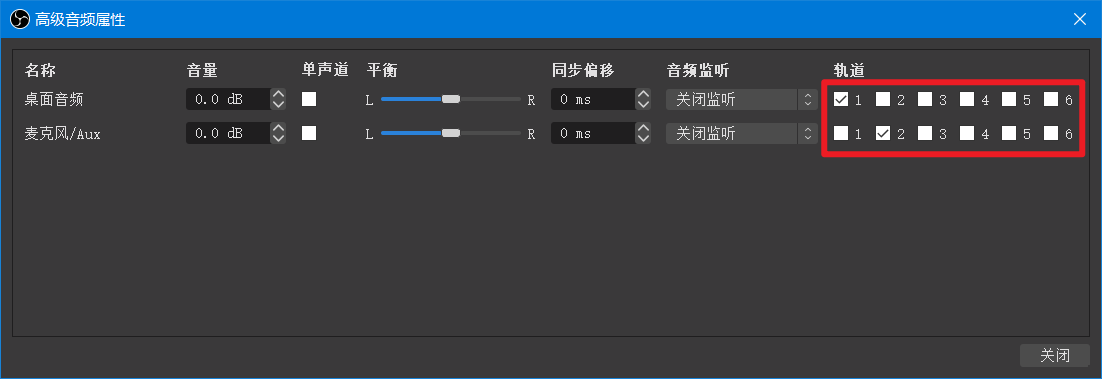The width and height of the screenshot is (1102, 379).
Task: Enable 单声道 for 桌面音频
Action: tap(309, 99)
